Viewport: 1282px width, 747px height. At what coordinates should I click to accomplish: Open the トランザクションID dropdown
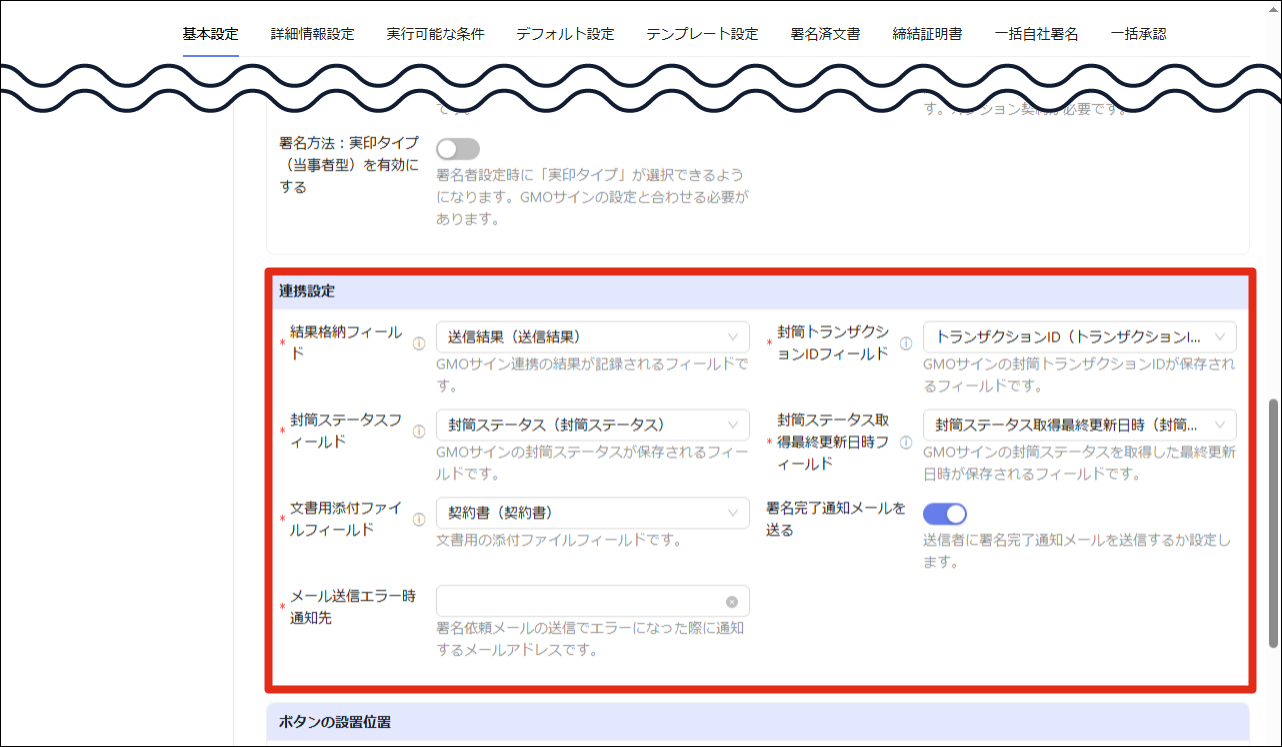pos(1080,337)
